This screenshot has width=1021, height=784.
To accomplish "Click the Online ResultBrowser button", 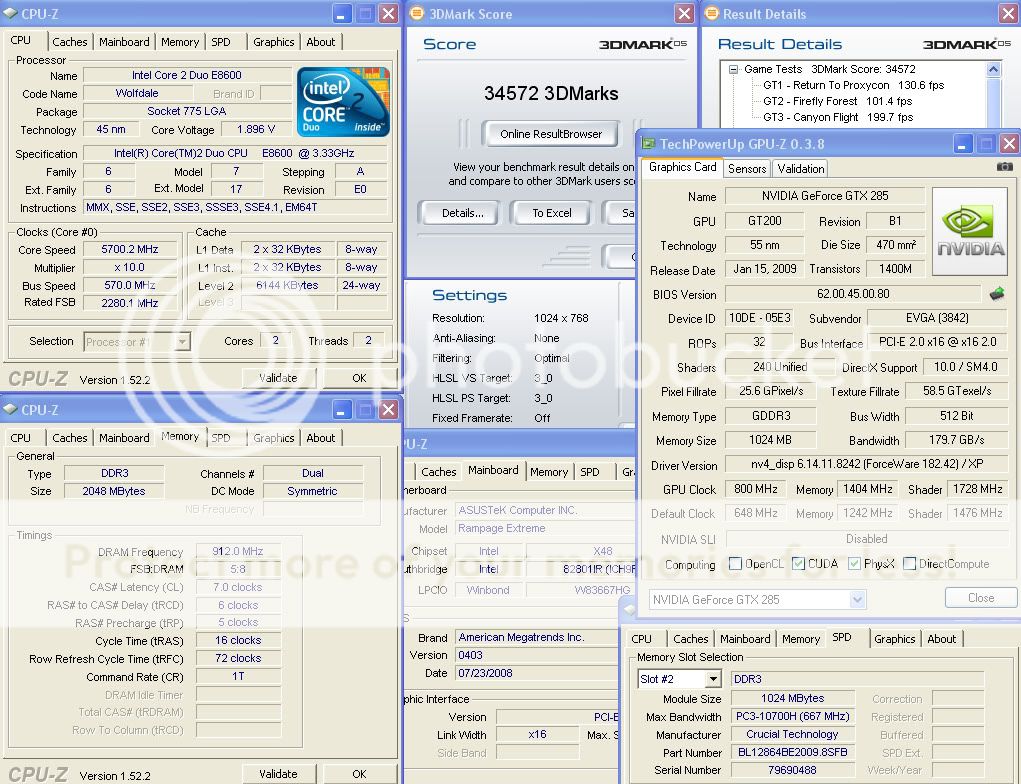I will (551, 133).
